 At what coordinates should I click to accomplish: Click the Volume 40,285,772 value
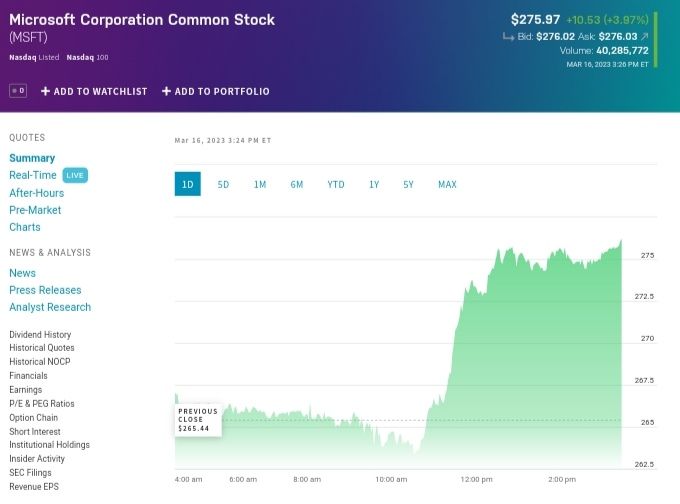pos(622,51)
